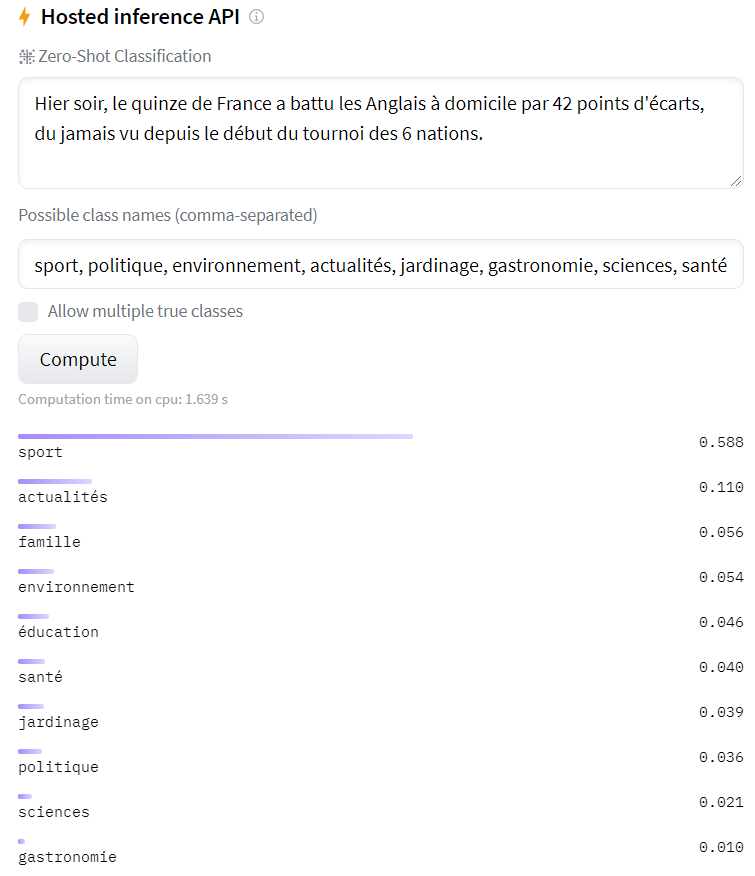This screenshot has width=755, height=876.
Task: Click the santé score bar
Action: [x=31, y=661]
